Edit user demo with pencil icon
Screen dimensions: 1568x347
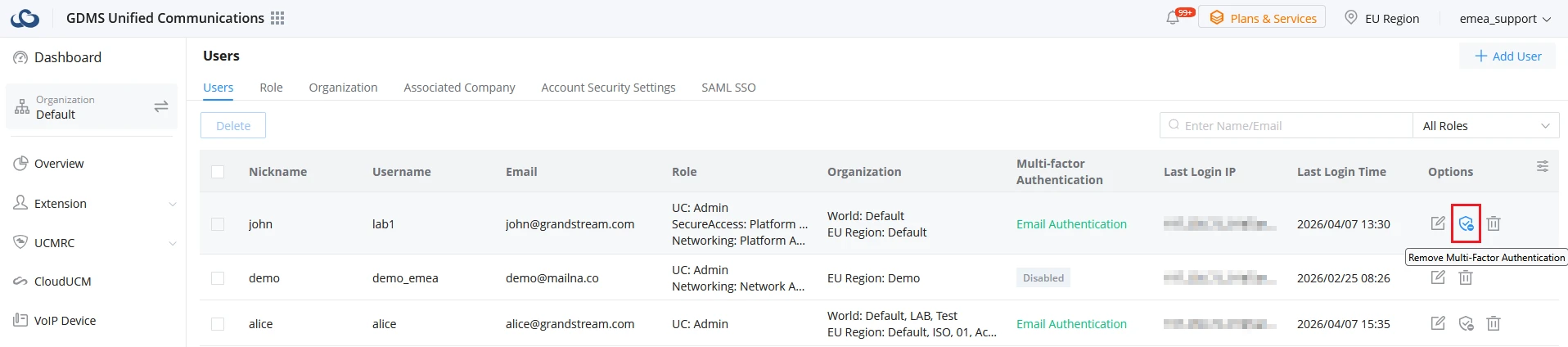pos(1438,277)
